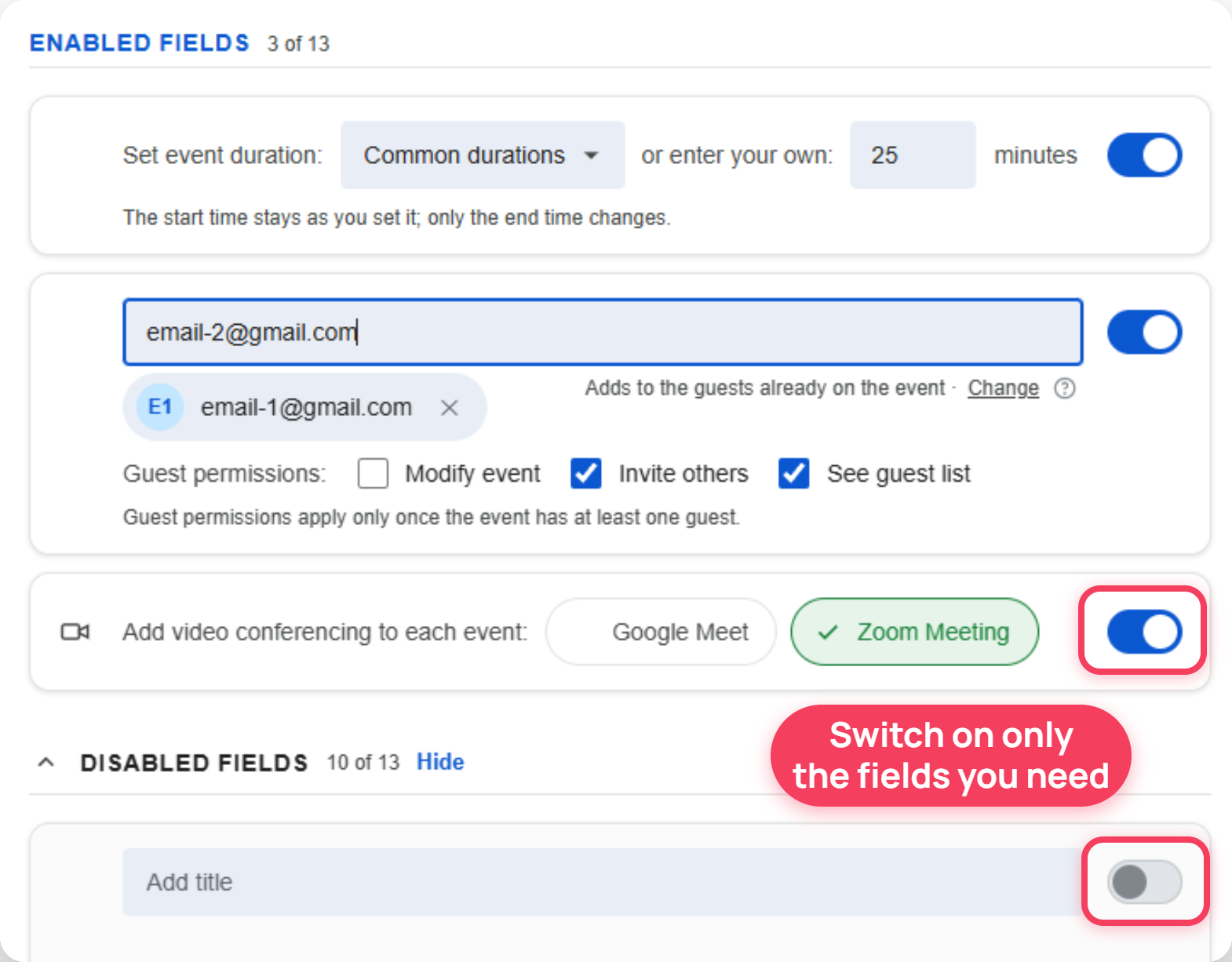The height and width of the screenshot is (962, 1232).
Task: Select Zoom Meeting conferencing option
Action: pyautogui.click(x=915, y=632)
